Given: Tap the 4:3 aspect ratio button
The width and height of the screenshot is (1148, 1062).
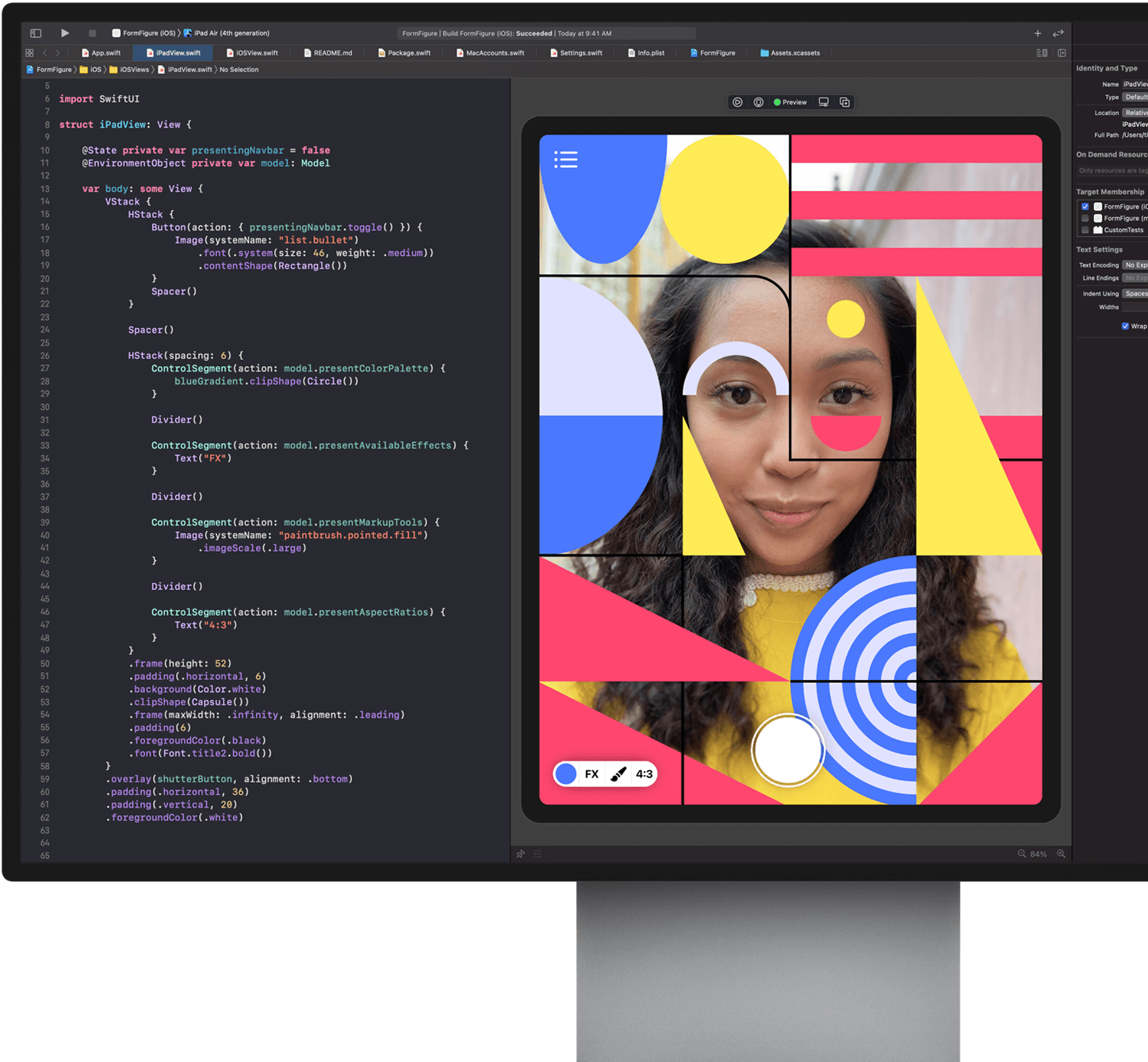Looking at the screenshot, I should pyautogui.click(x=644, y=774).
